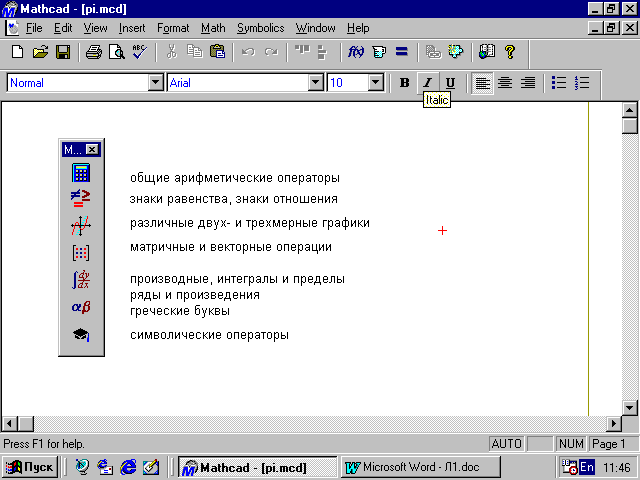Align regions down icon
The width and height of the screenshot is (640, 480).
(322, 52)
